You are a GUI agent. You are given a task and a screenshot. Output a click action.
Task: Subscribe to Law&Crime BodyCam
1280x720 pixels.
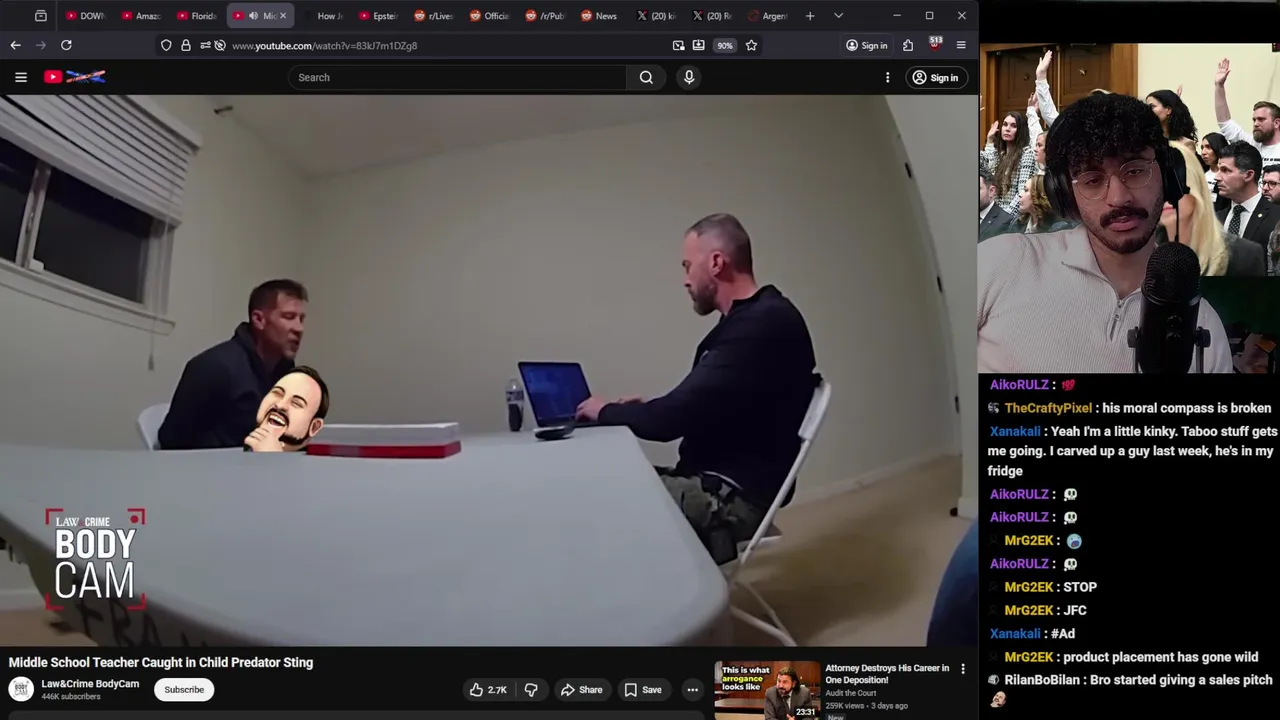tap(184, 689)
